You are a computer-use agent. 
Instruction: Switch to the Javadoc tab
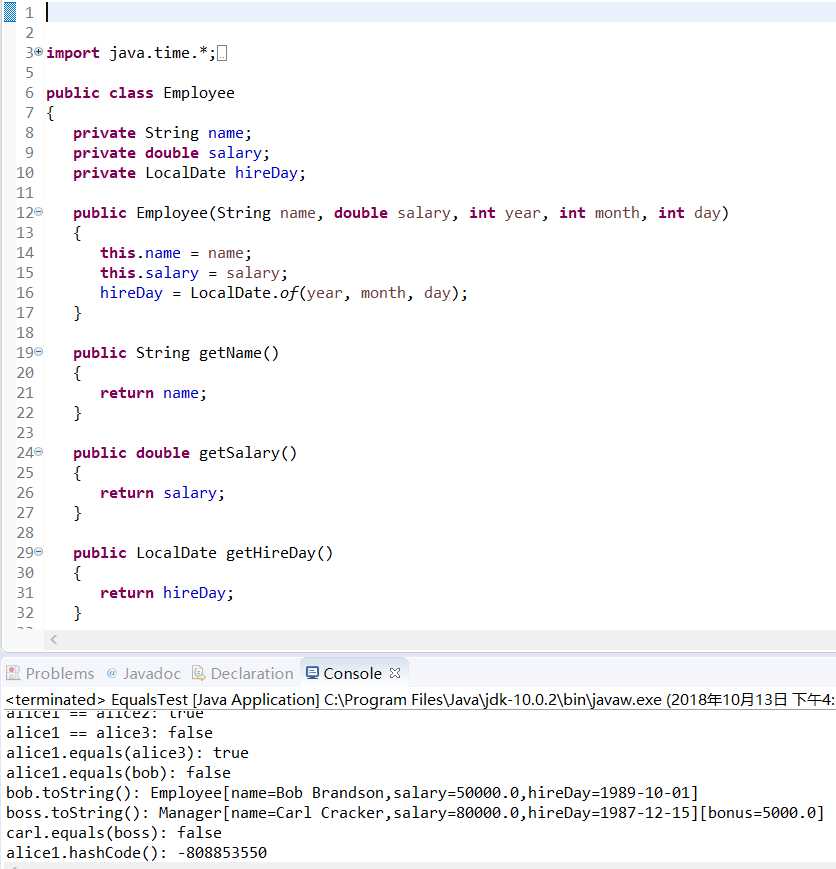click(x=144, y=673)
